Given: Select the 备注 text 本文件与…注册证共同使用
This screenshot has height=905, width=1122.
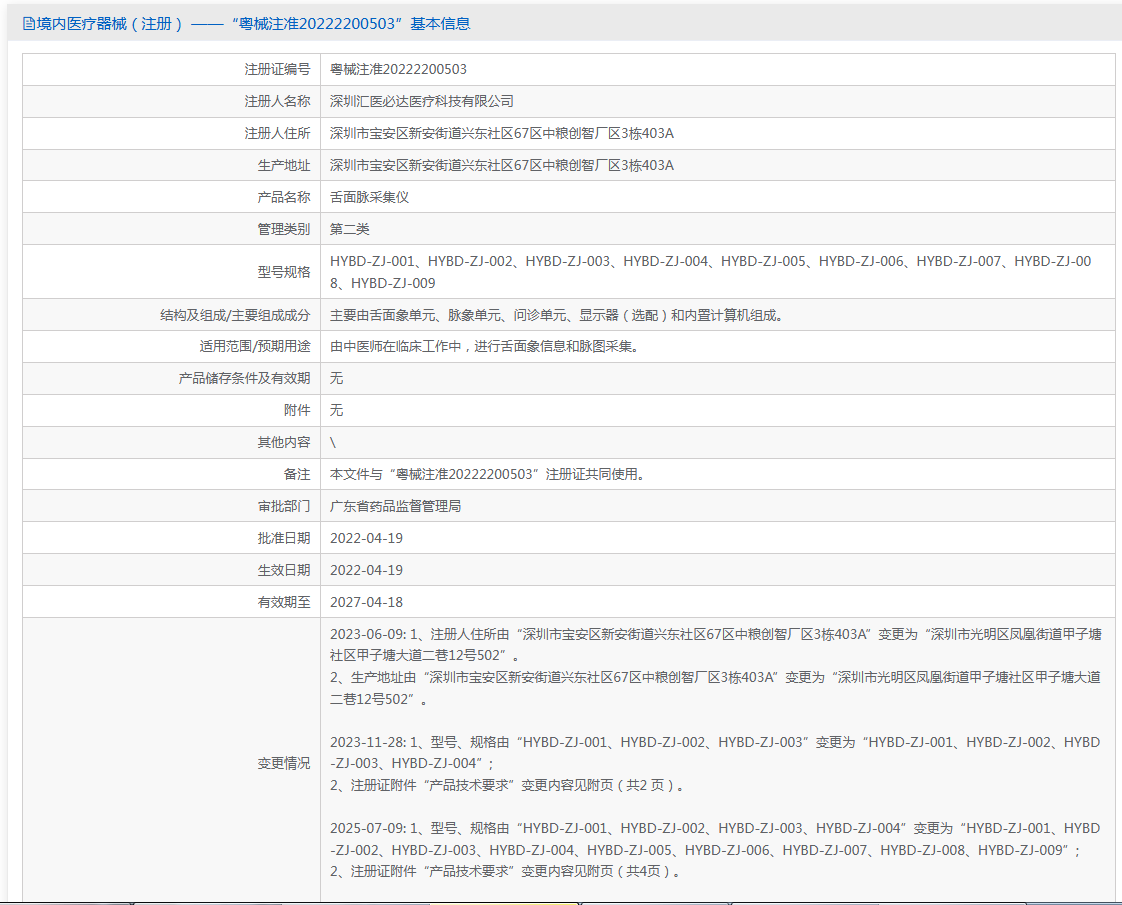Looking at the screenshot, I should [x=487, y=474].
